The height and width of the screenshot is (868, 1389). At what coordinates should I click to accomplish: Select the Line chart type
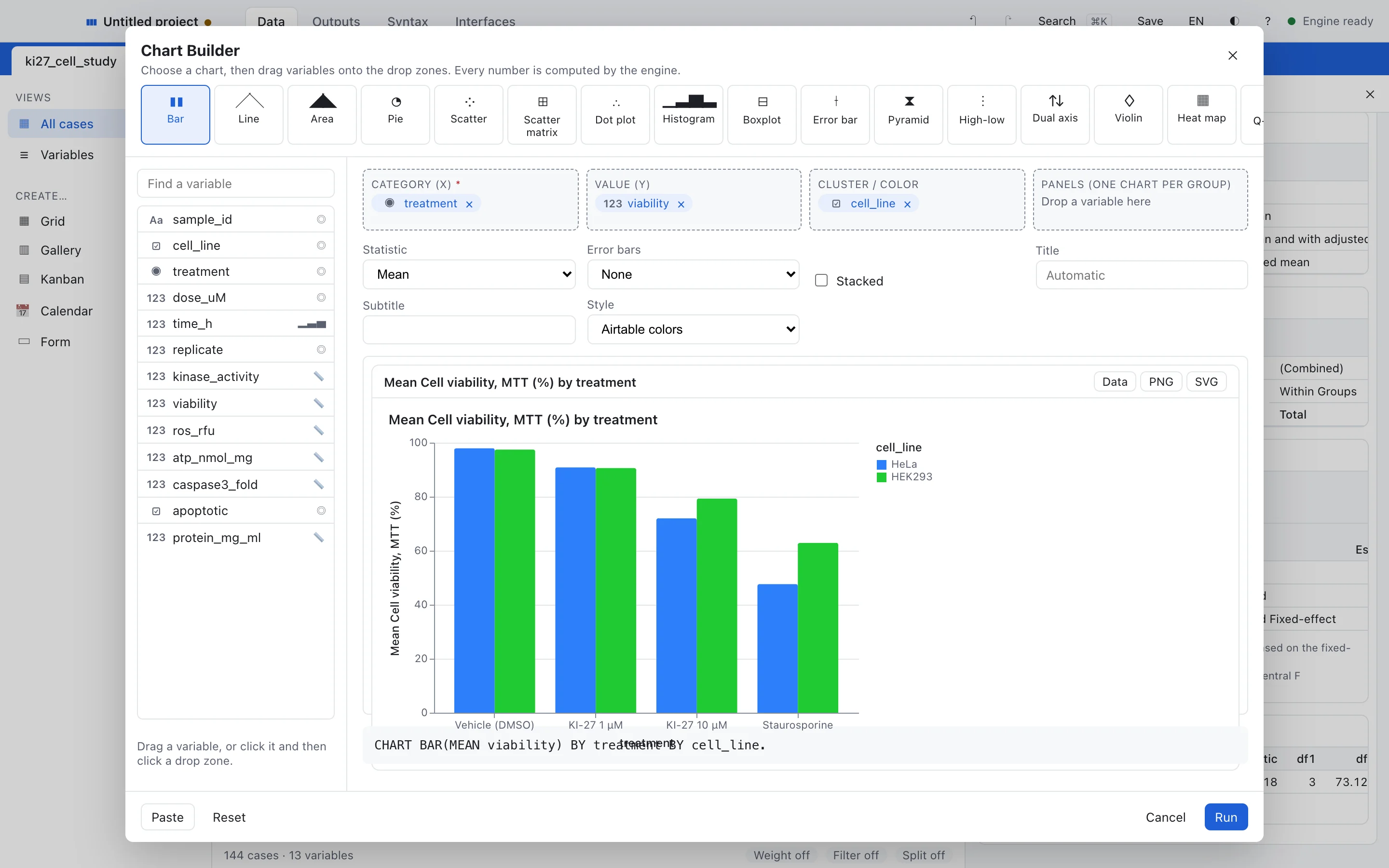(248, 114)
